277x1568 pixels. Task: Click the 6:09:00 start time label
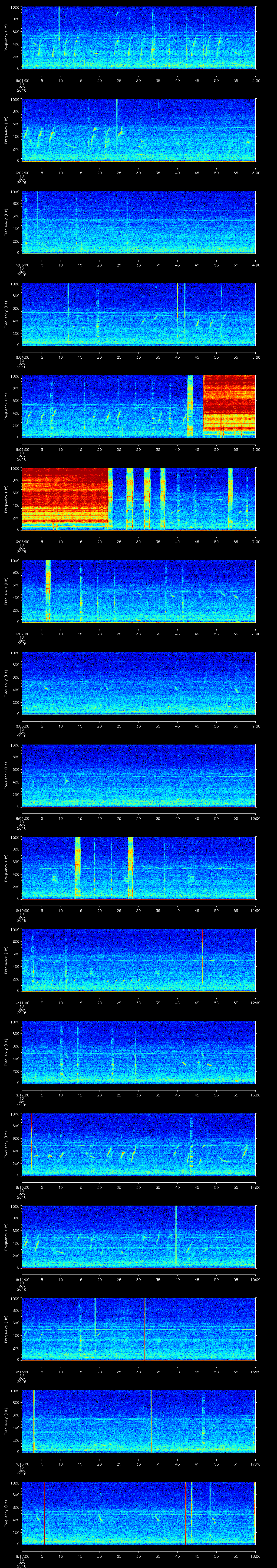pyautogui.click(x=22, y=818)
